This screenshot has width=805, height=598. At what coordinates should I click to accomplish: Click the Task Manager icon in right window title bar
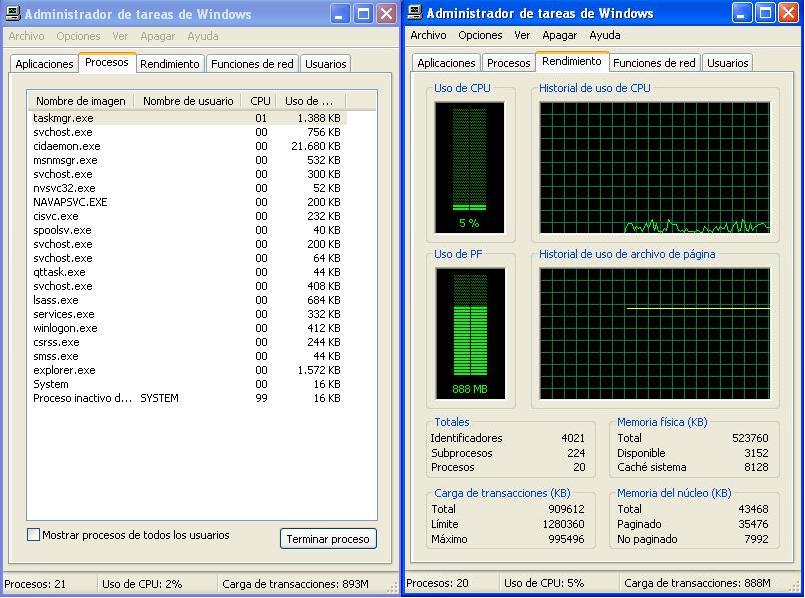(x=415, y=12)
